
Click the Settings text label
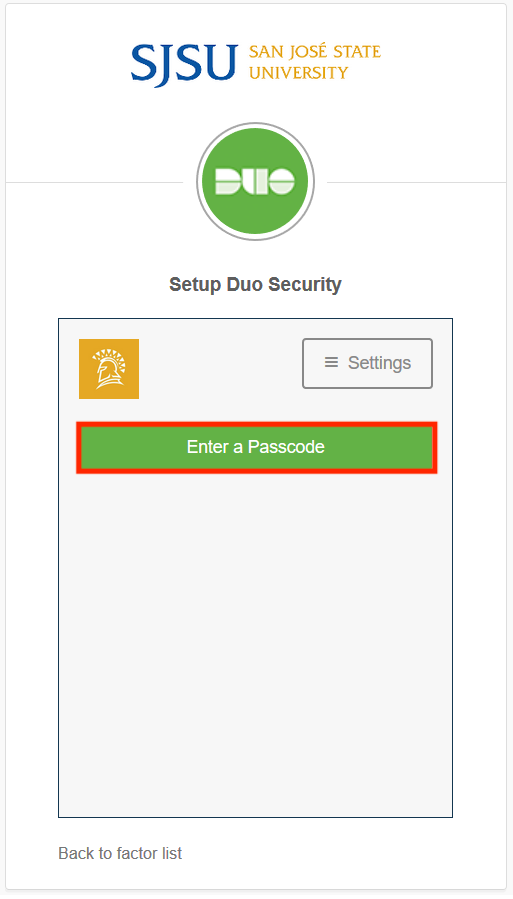pyautogui.click(x=379, y=363)
